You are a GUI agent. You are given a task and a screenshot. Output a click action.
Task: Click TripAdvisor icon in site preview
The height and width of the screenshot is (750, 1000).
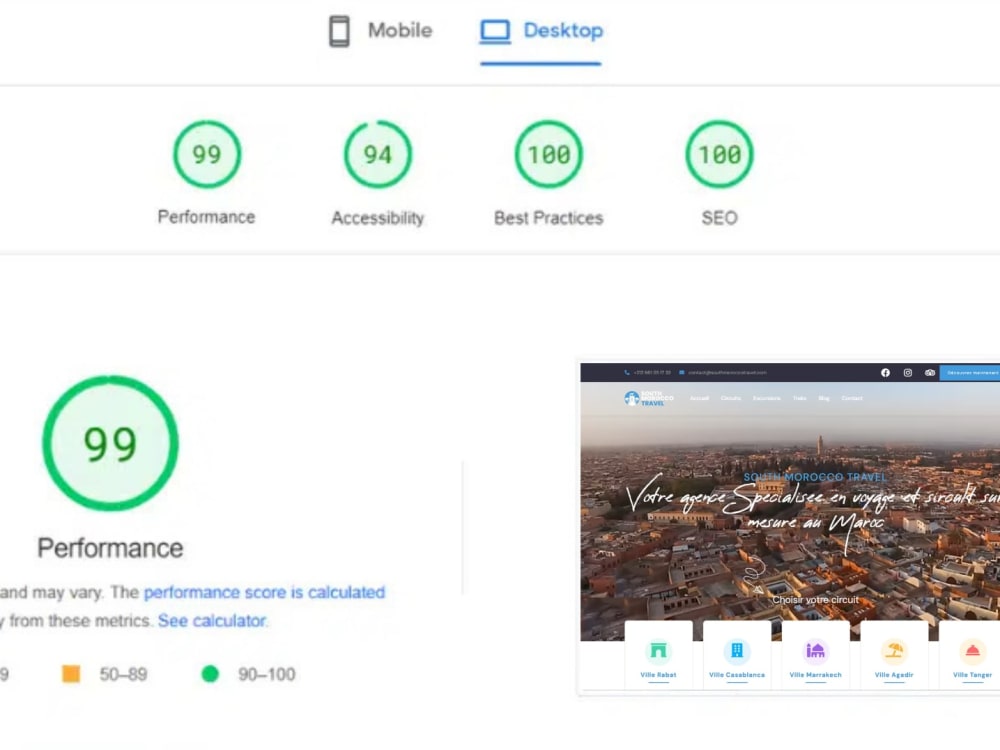click(x=930, y=372)
